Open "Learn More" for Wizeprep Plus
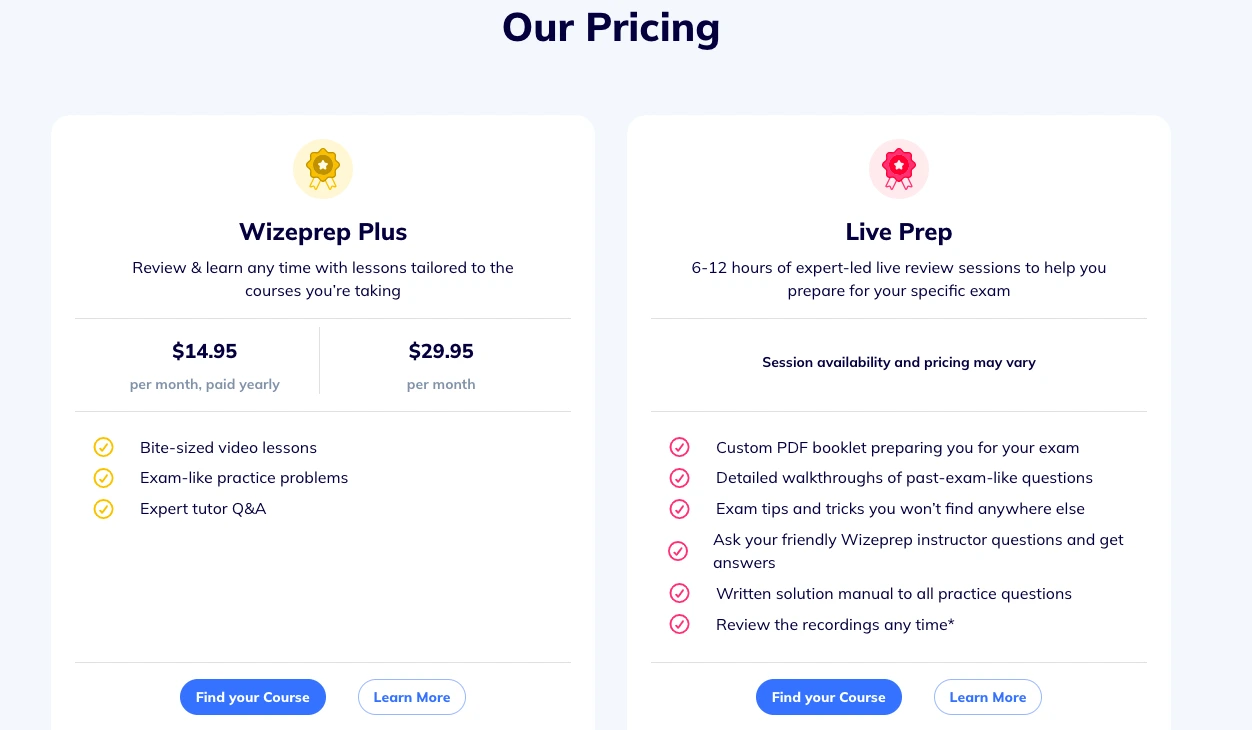 (x=411, y=697)
